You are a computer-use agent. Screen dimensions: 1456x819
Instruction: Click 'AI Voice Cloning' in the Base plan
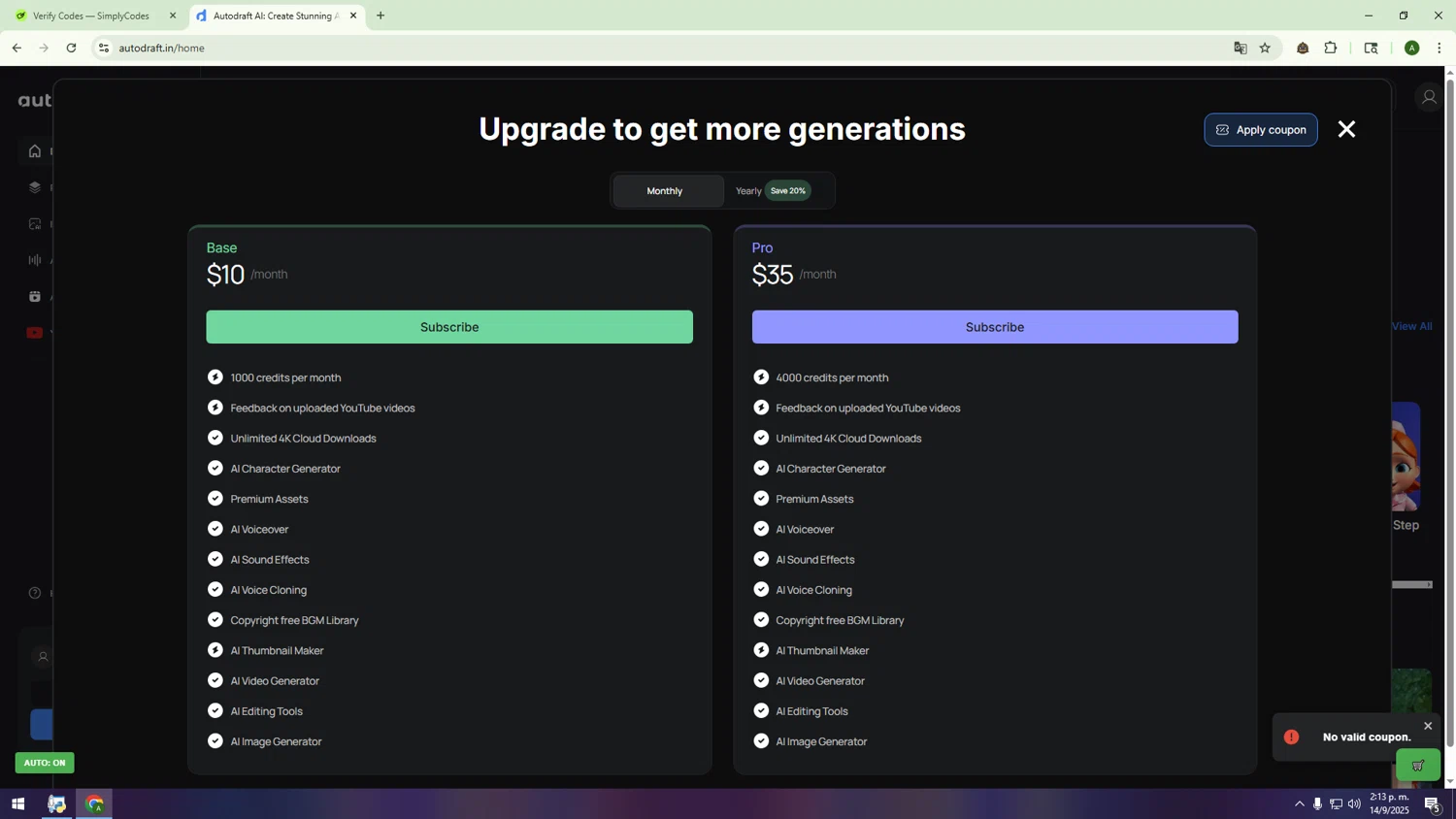click(269, 590)
